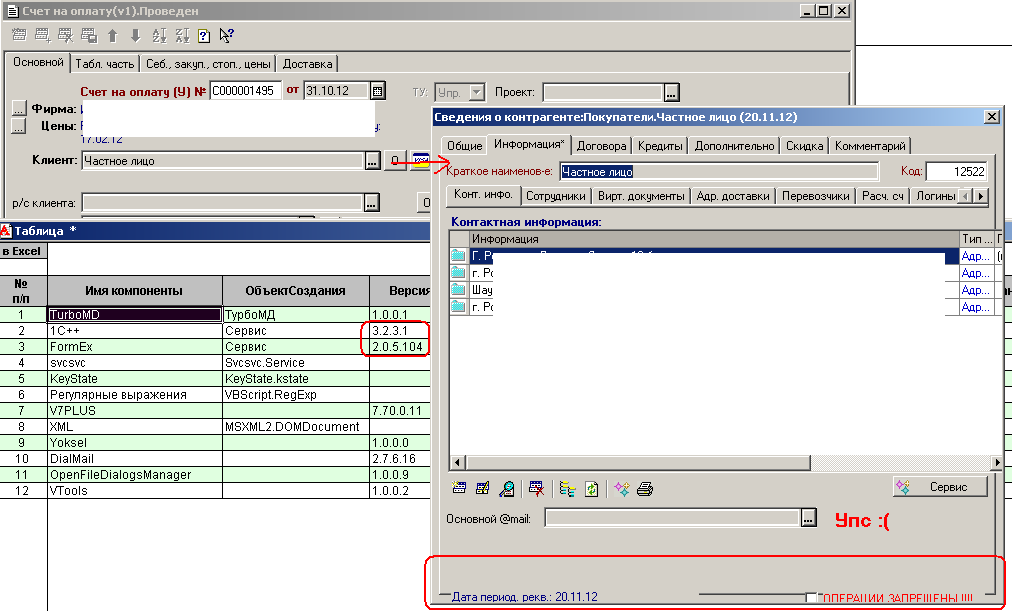Click the refresh document icon in contact toolbar
Image resolution: width=1012 pixels, height=611 pixels.
click(x=591, y=489)
